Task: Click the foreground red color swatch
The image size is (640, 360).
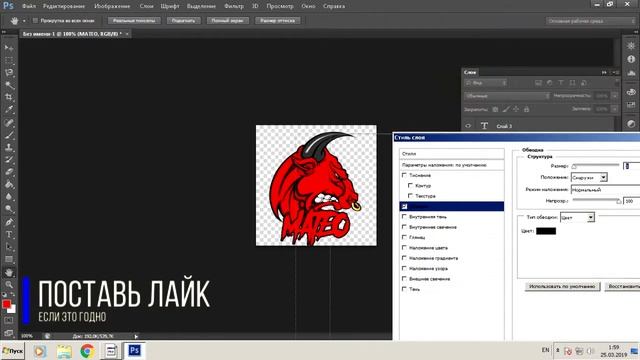Action: pos(6,304)
